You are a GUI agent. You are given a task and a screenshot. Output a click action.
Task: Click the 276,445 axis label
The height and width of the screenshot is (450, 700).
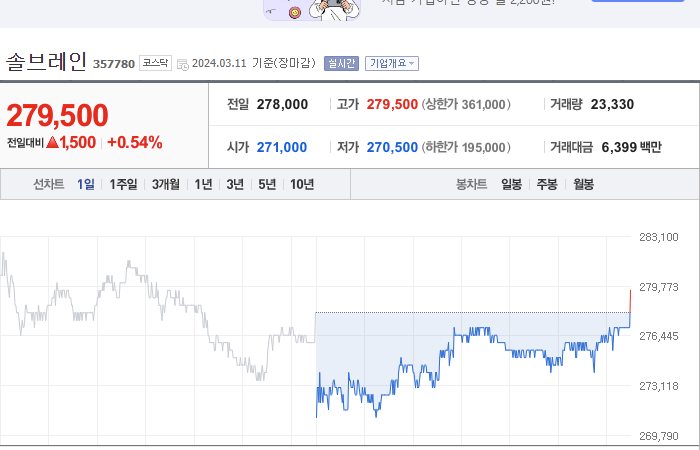pos(658,336)
